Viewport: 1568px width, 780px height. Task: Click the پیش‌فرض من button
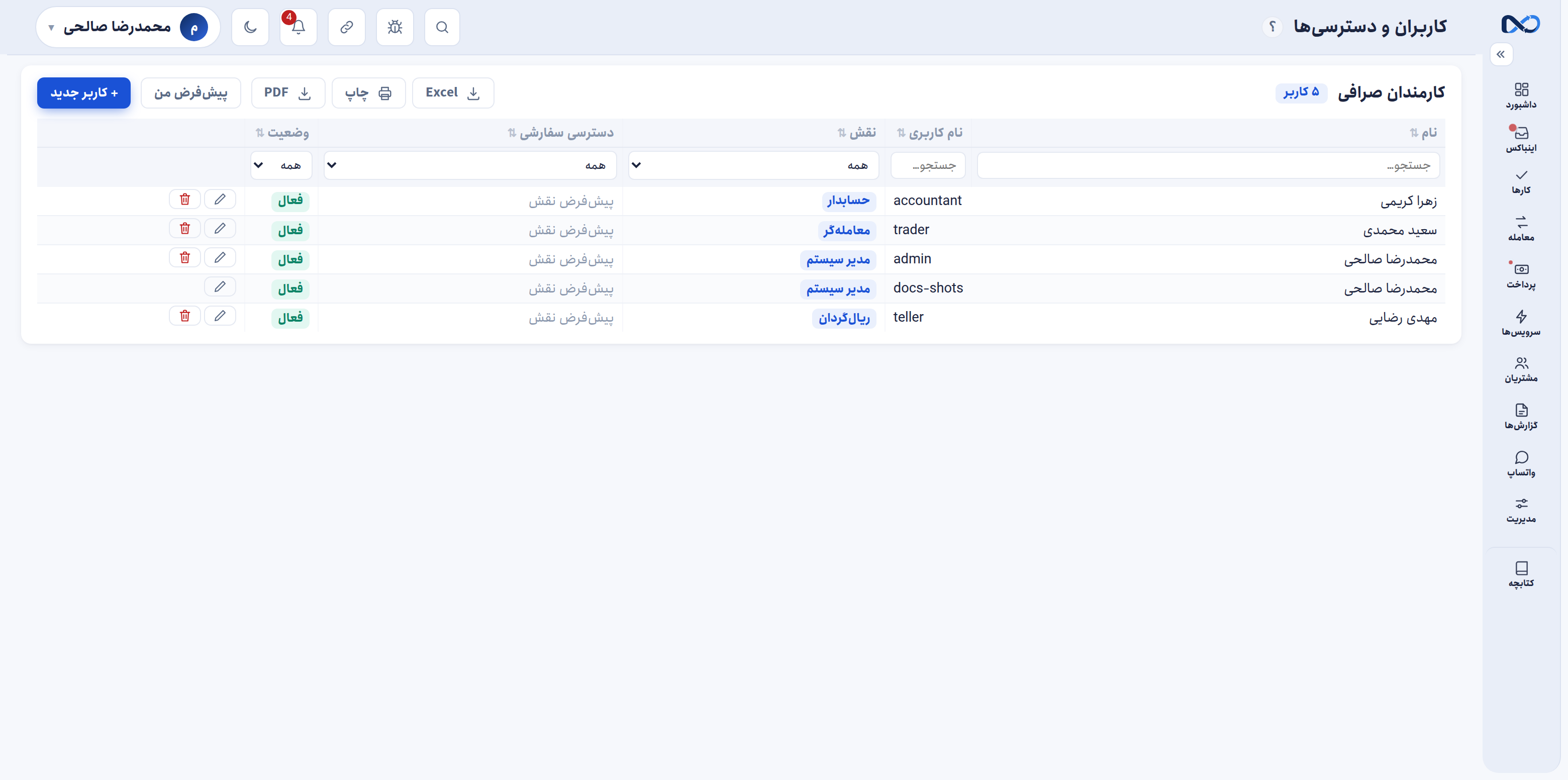click(190, 92)
